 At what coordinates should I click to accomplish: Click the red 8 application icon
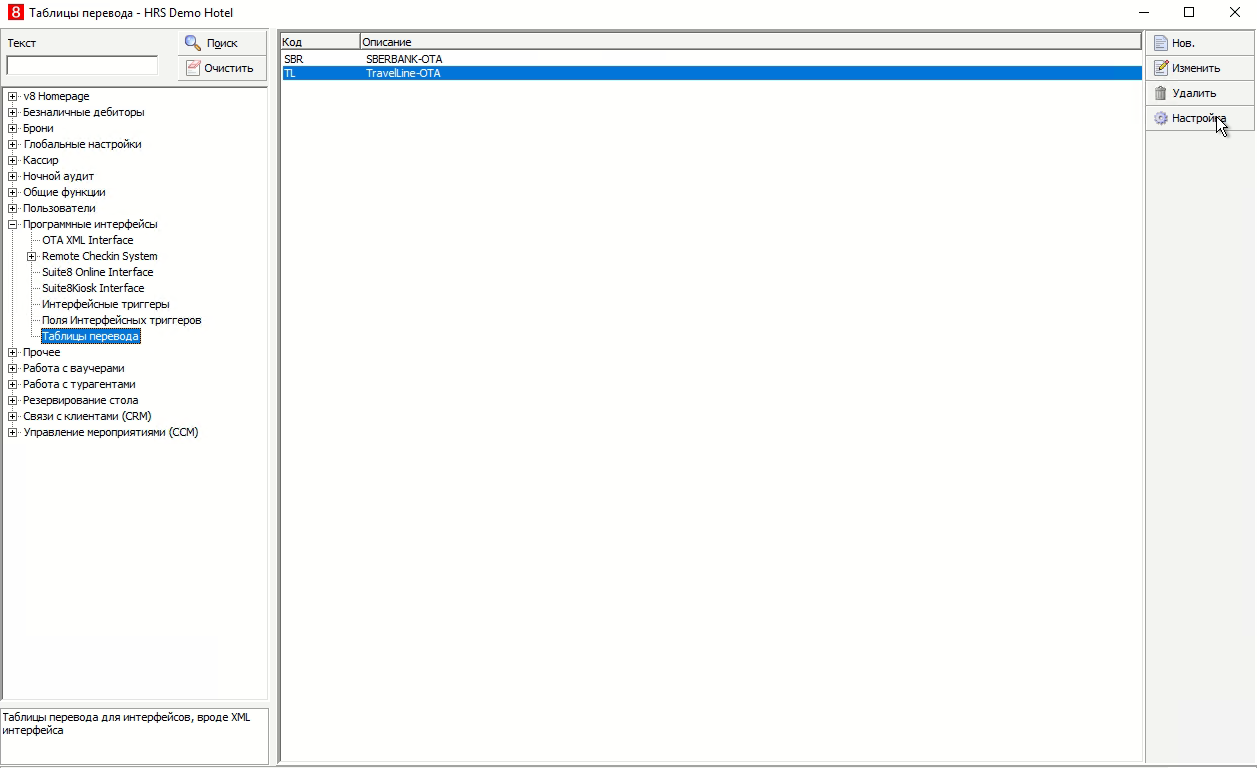[15, 12]
